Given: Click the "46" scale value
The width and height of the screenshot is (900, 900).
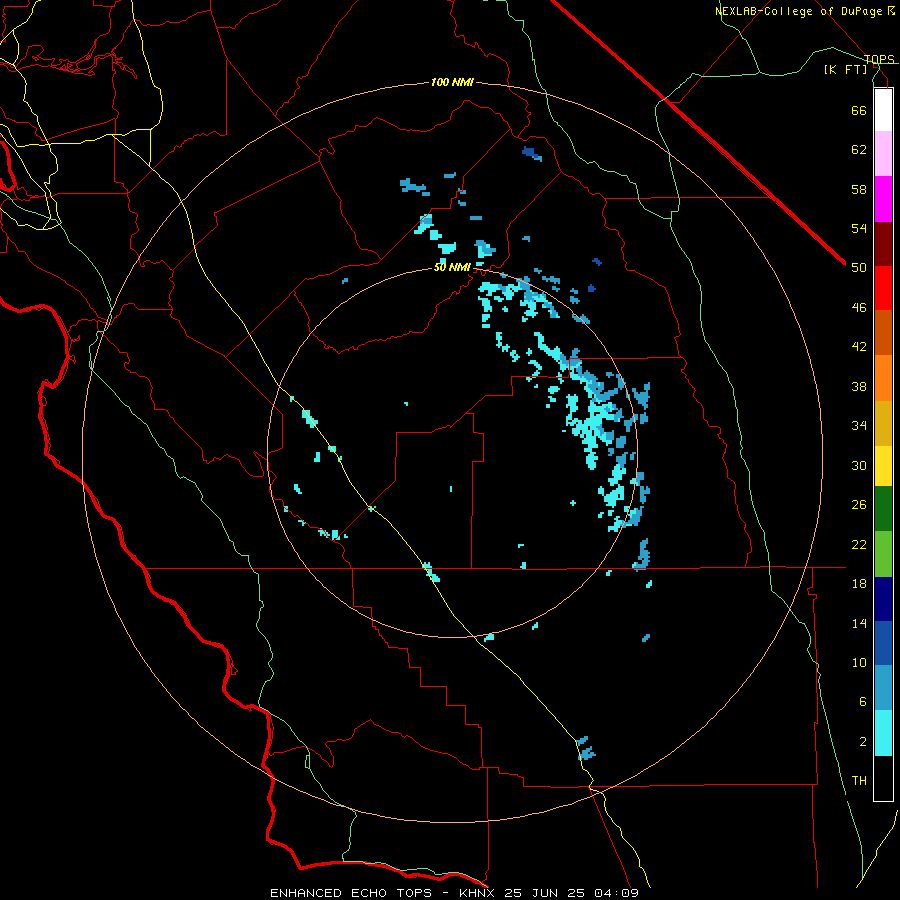Looking at the screenshot, I should click(859, 308).
